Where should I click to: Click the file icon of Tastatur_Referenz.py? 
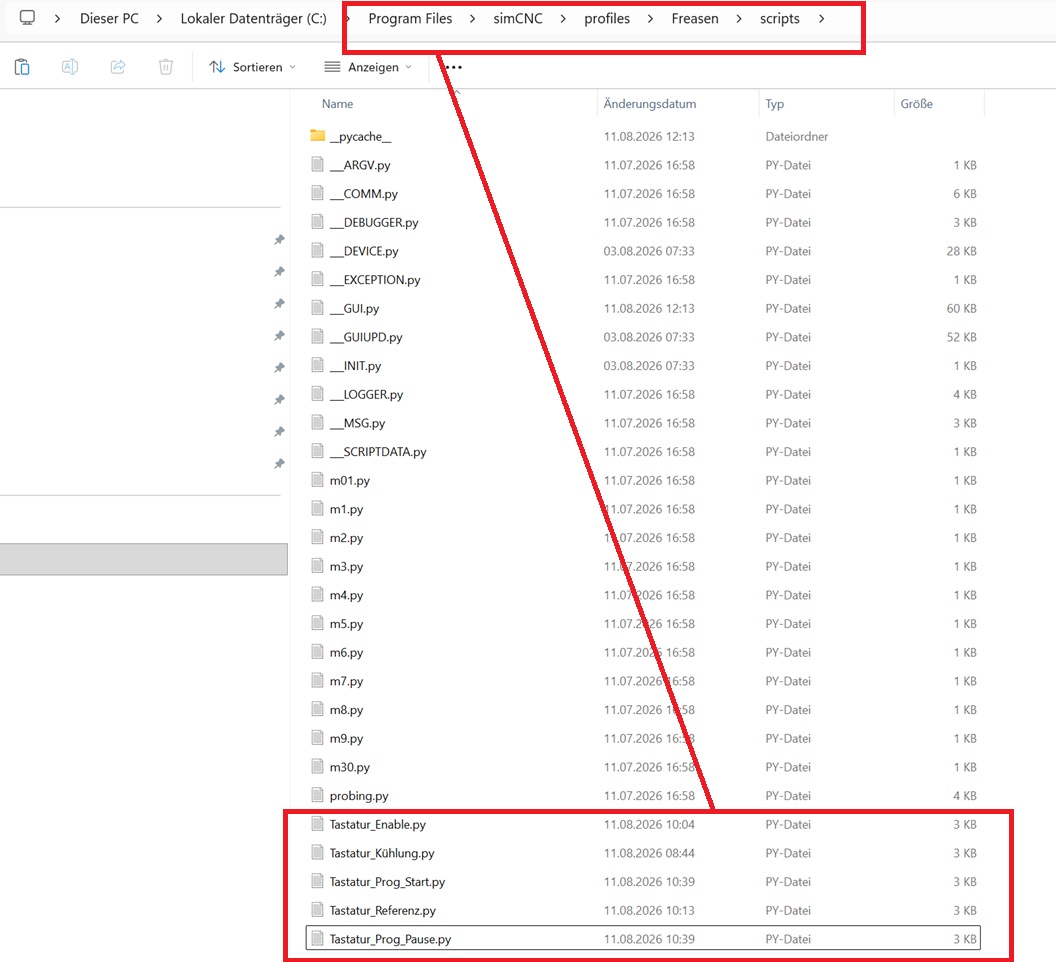click(x=317, y=909)
